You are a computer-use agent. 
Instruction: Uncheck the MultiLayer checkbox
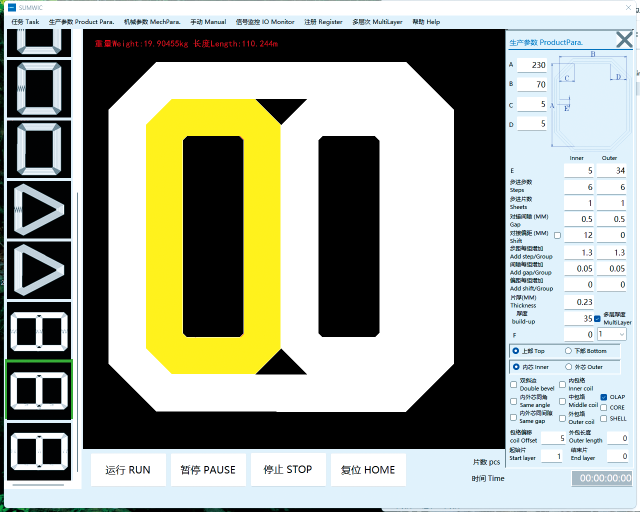tap(598, 318)
